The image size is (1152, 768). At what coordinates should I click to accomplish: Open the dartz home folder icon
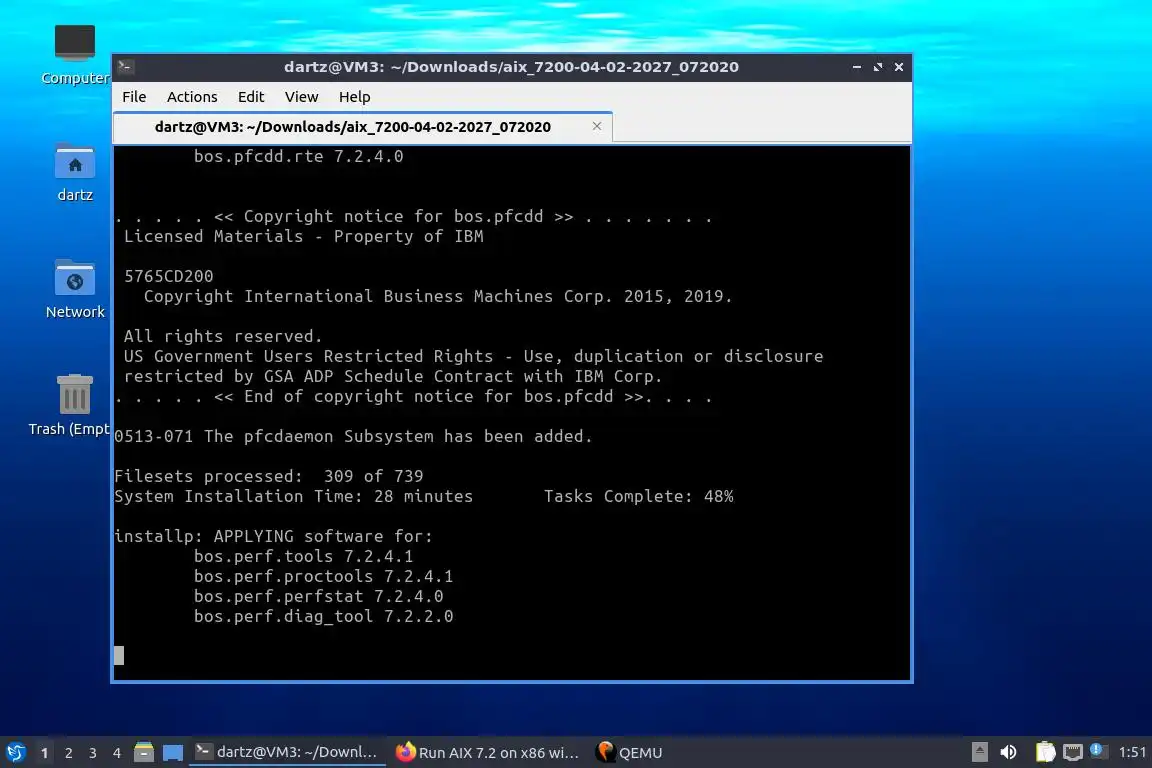tap(75, 173)
